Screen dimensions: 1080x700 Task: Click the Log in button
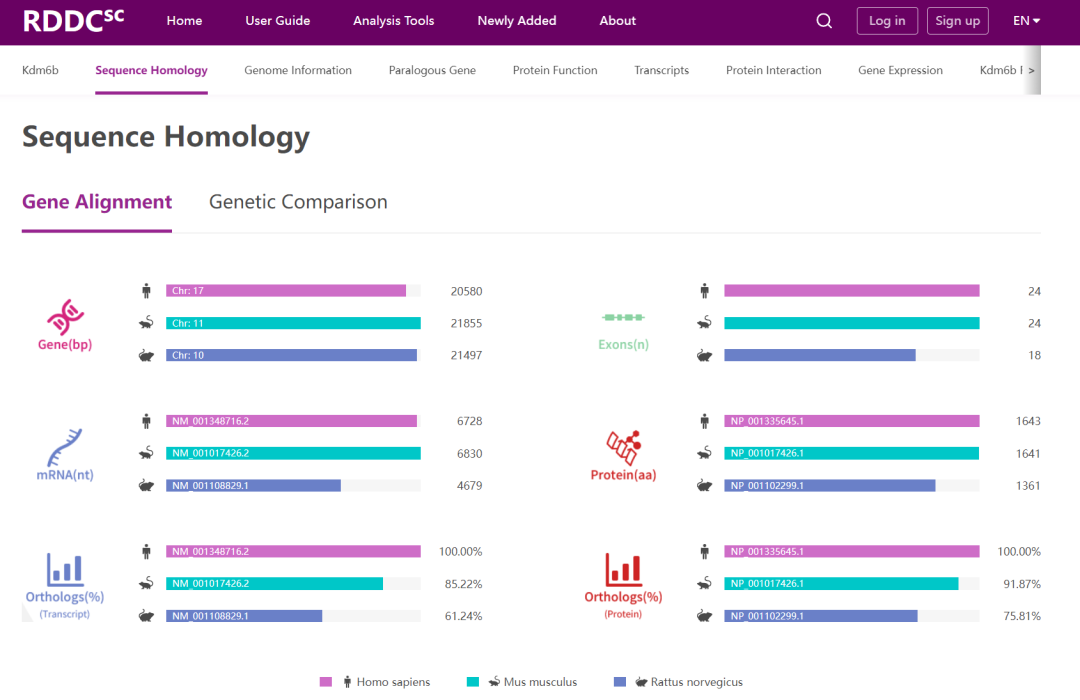coord(887,21)
